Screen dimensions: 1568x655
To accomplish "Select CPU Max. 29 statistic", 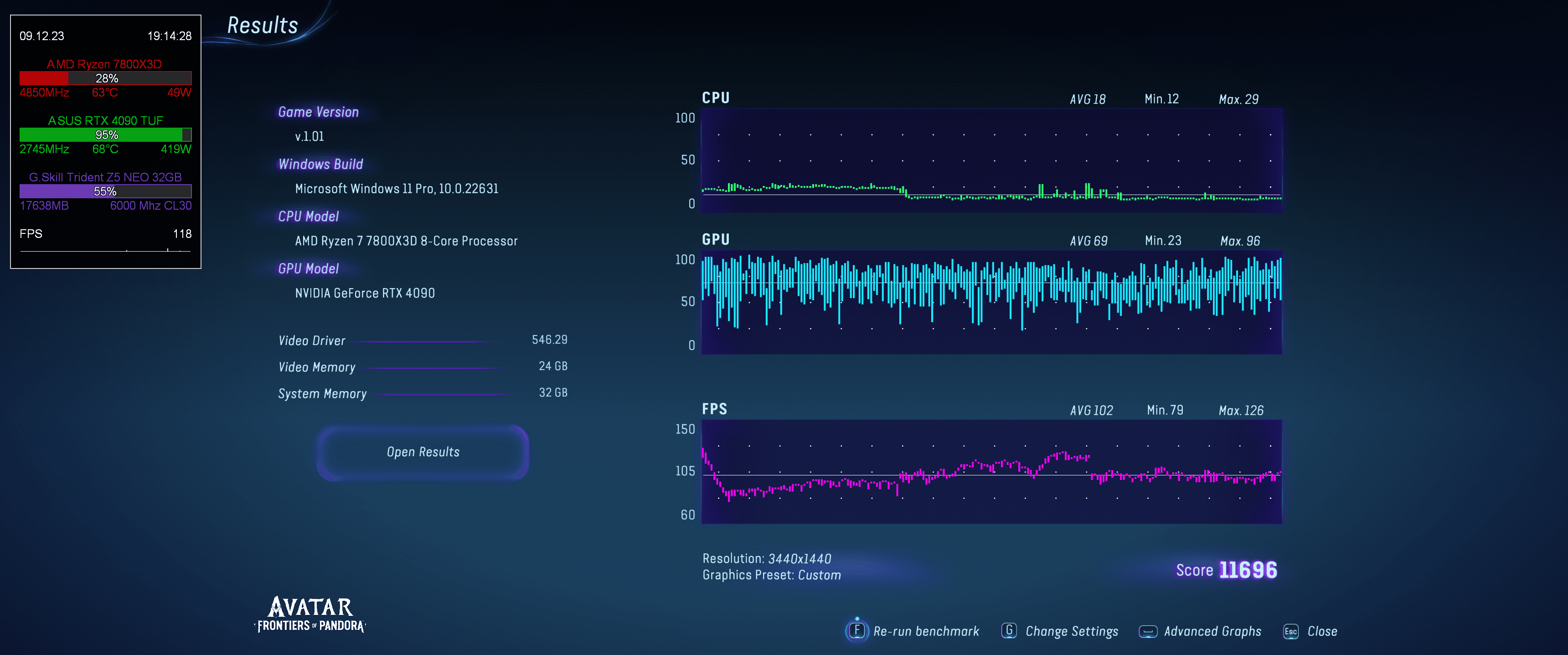I will (x=1238, y=99).
